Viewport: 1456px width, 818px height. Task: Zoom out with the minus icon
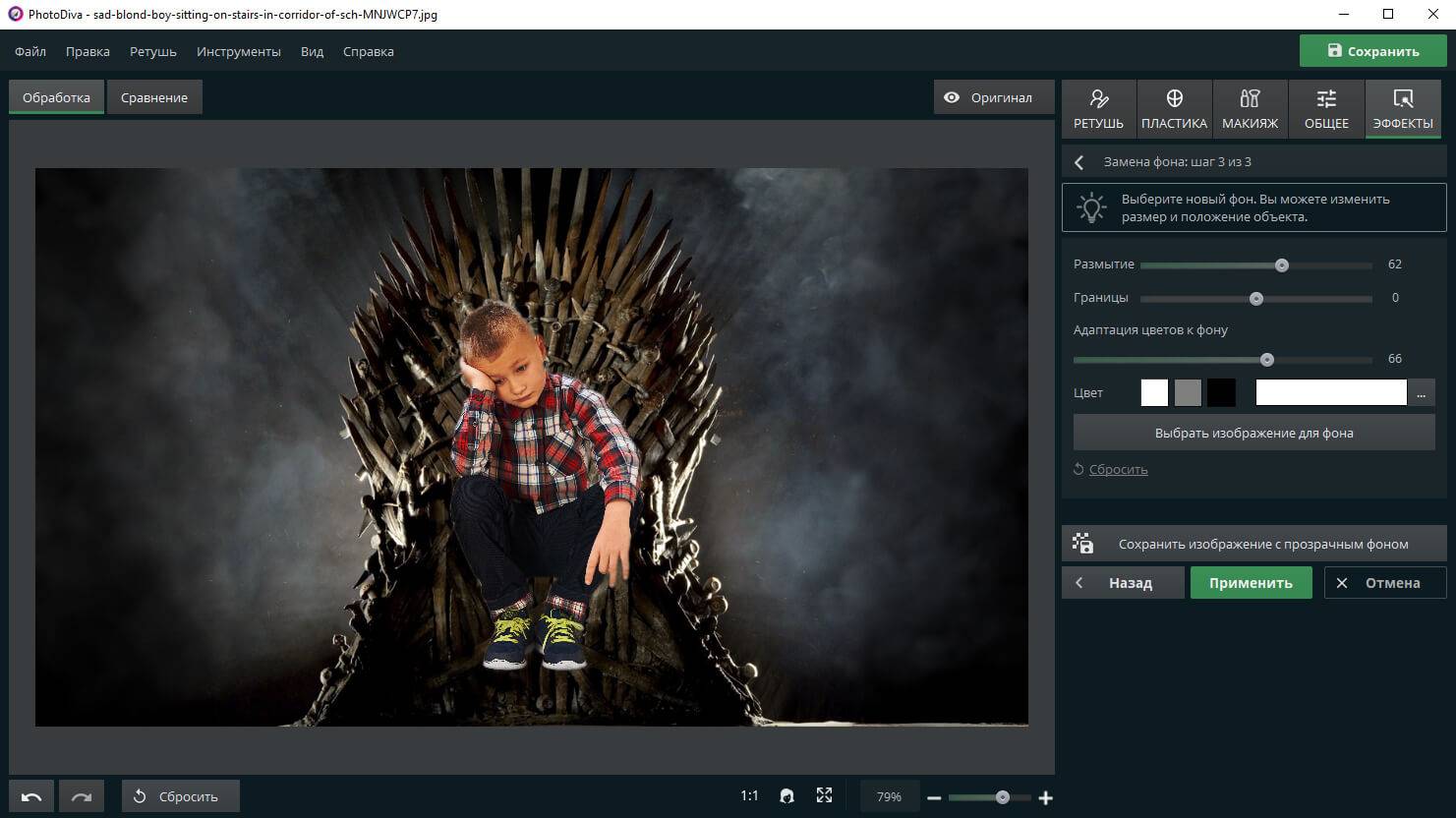coord(934,797)
